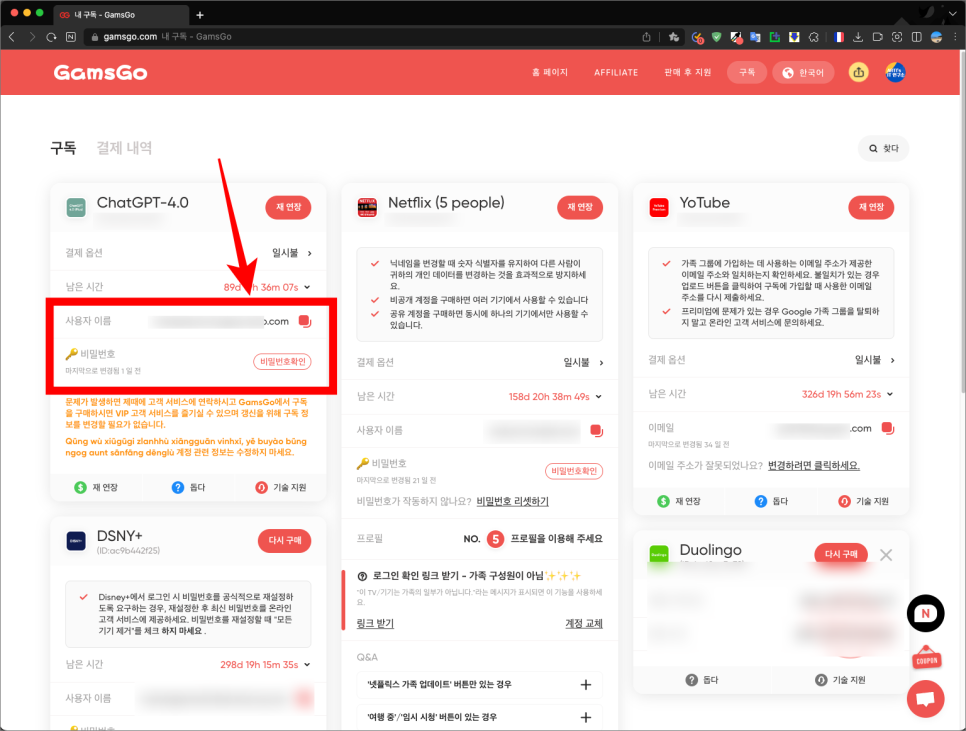This screenshot has width=966, height=731.
Task: Click the 찾다 search field
Action: tap(883, 148)
